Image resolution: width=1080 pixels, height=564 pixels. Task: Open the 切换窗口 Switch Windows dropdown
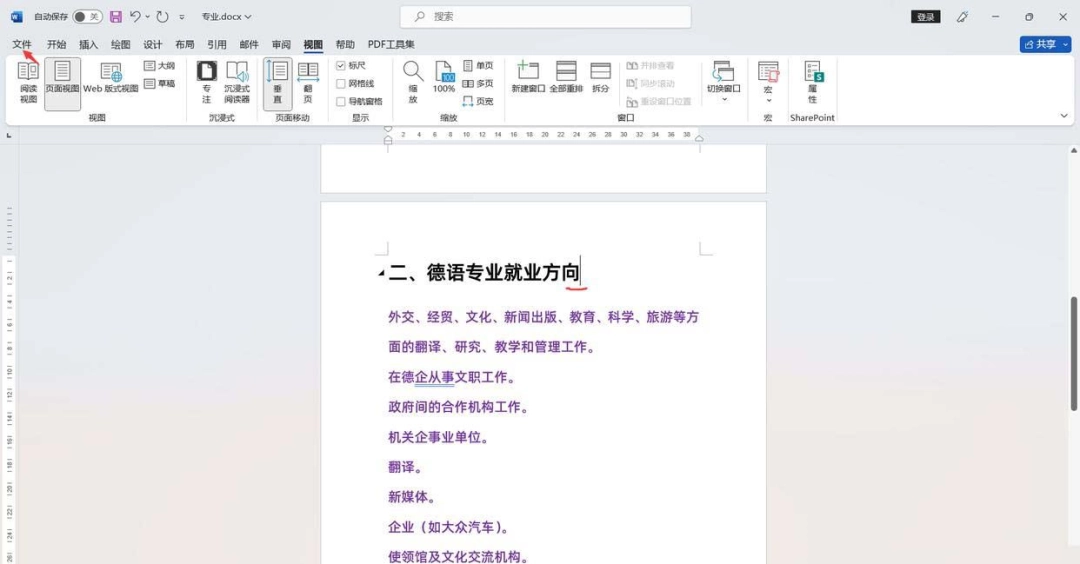(723, 82)
